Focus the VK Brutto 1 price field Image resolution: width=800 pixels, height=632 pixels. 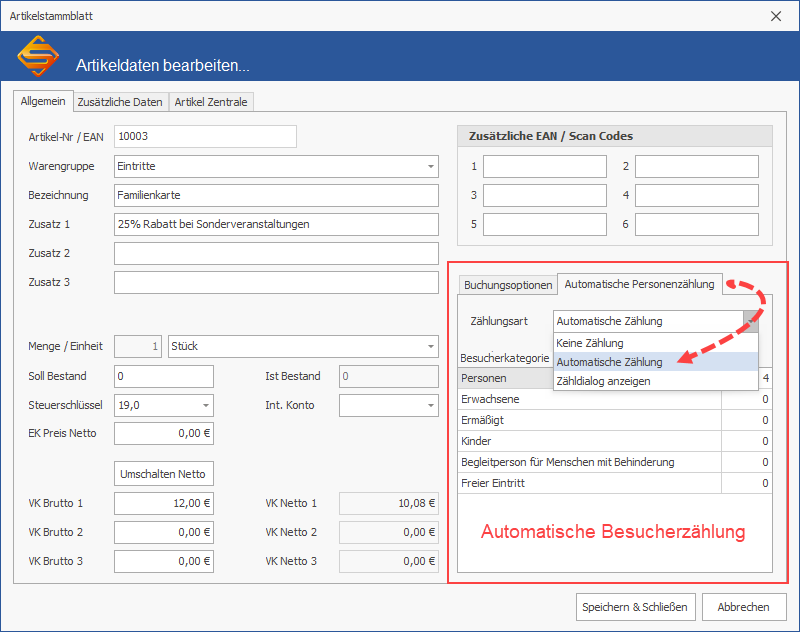[x=163, y=503]
